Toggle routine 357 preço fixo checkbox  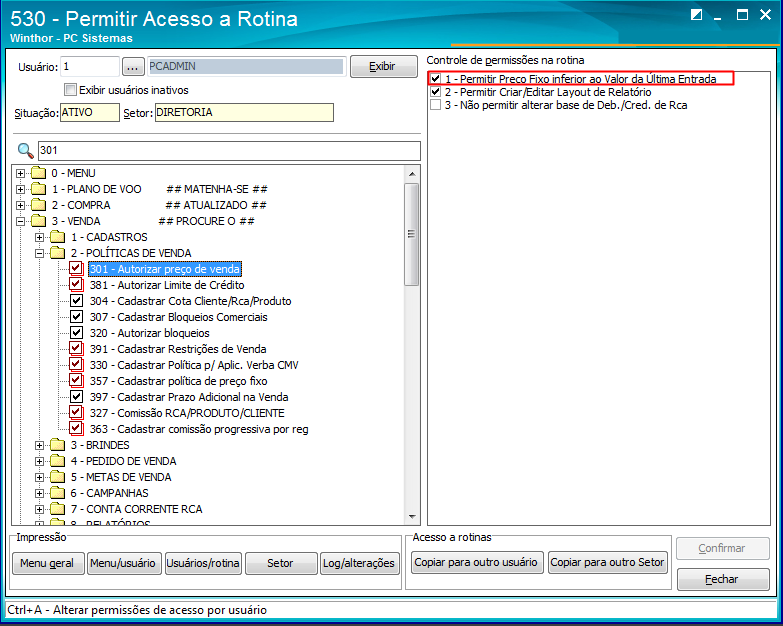[76, 380]
